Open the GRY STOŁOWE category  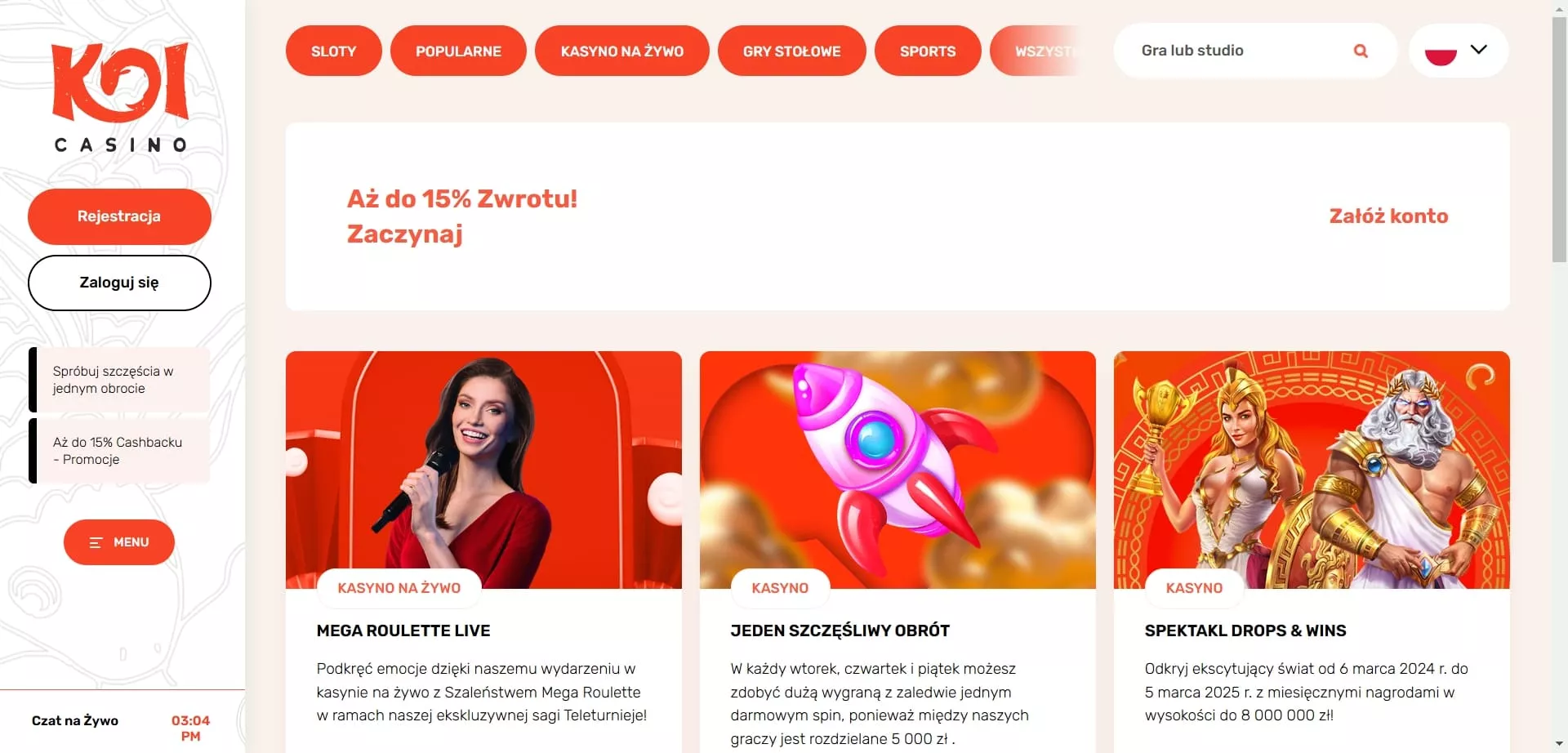pos(791,51)
